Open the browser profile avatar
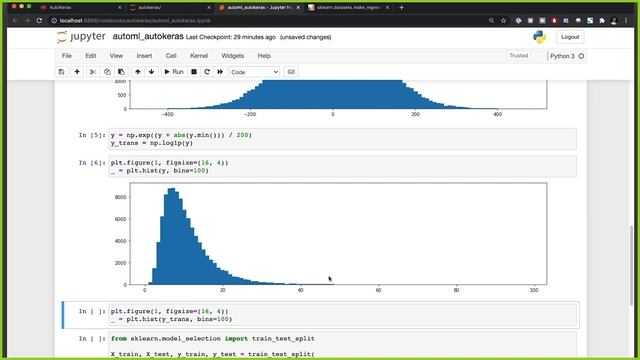This screenshot has width=640, height=360. (x=613, y=20)
